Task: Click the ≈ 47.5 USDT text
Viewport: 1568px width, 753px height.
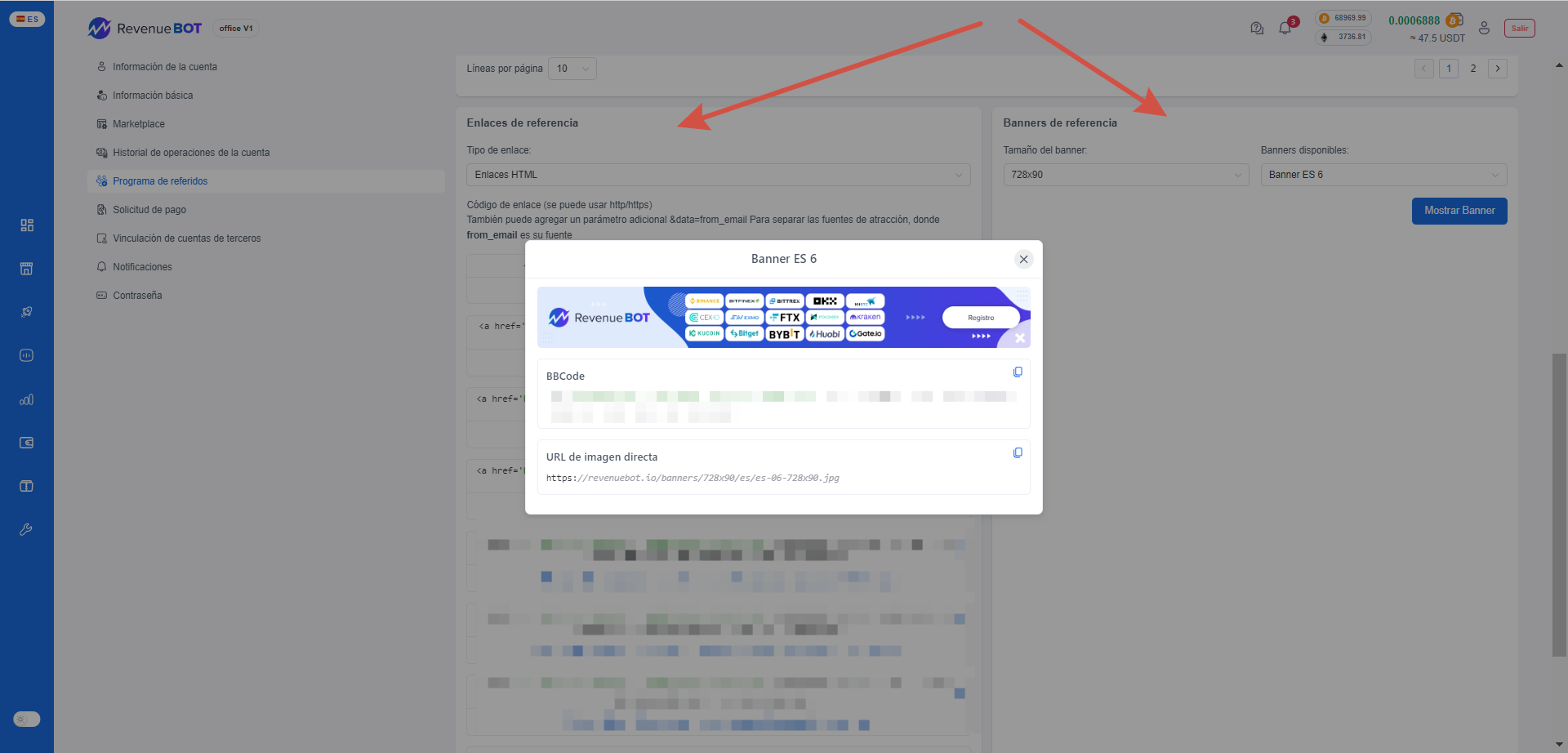Action: 1437,38
